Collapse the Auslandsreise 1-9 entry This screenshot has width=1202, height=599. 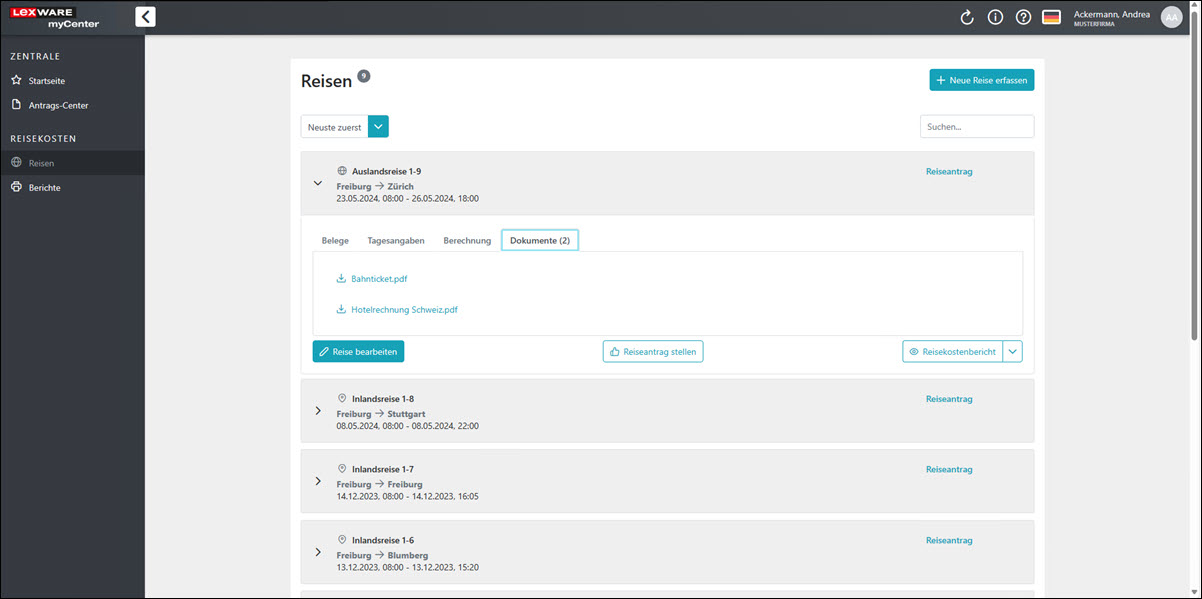tap(318, 184)
